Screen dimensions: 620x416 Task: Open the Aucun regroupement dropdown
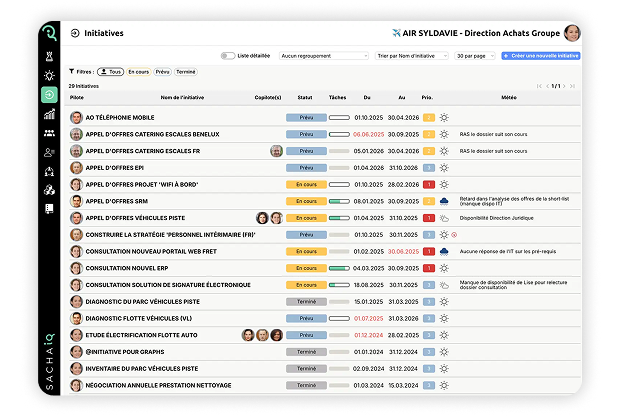click(x=324, y=56)
